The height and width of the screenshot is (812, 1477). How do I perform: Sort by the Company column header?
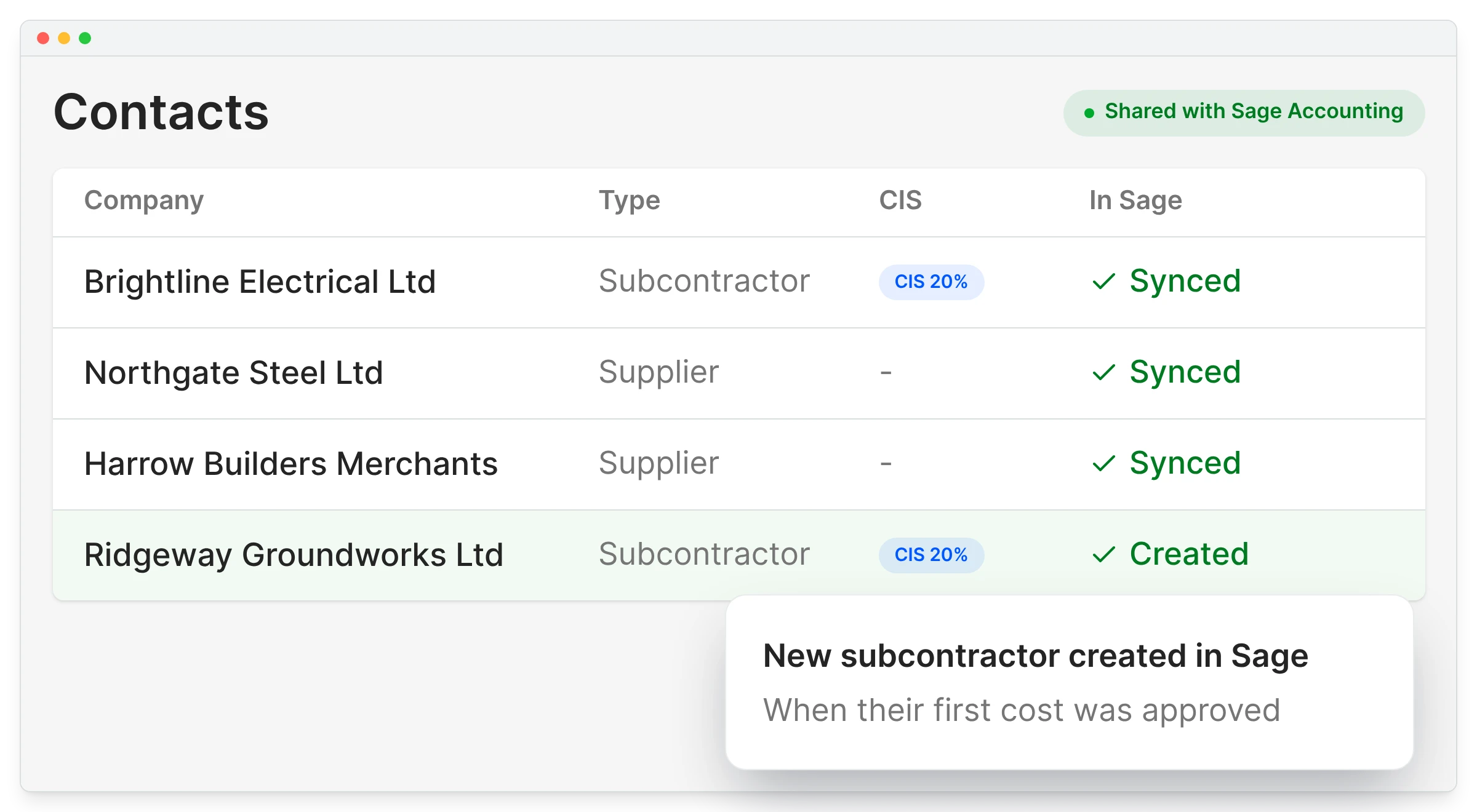click(144, 201)
